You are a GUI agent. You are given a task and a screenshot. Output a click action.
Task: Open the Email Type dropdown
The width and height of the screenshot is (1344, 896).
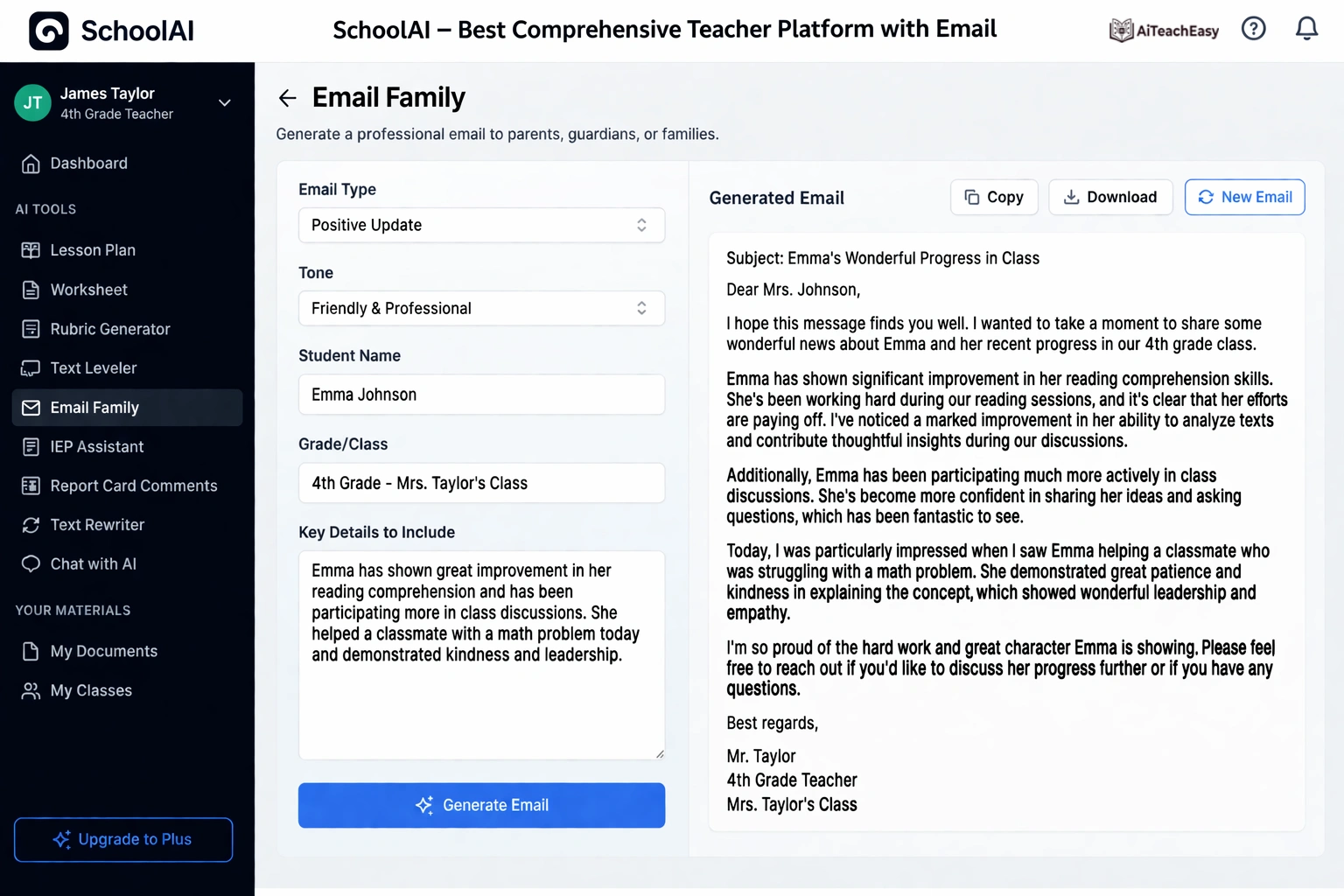pyautogui.click(x=481, y=225)
